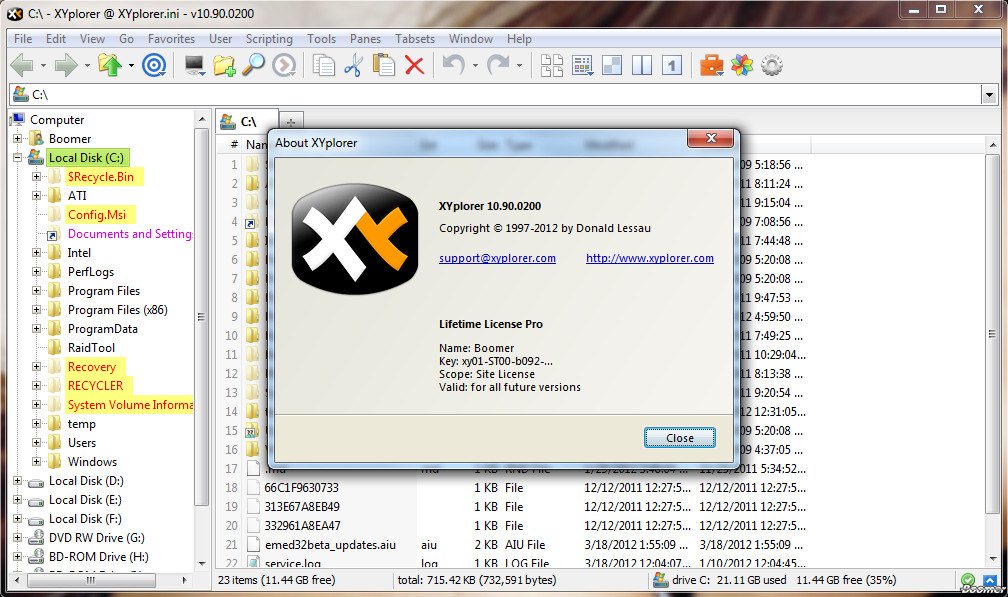Click the Redo toolbar icon

(498, 65)
